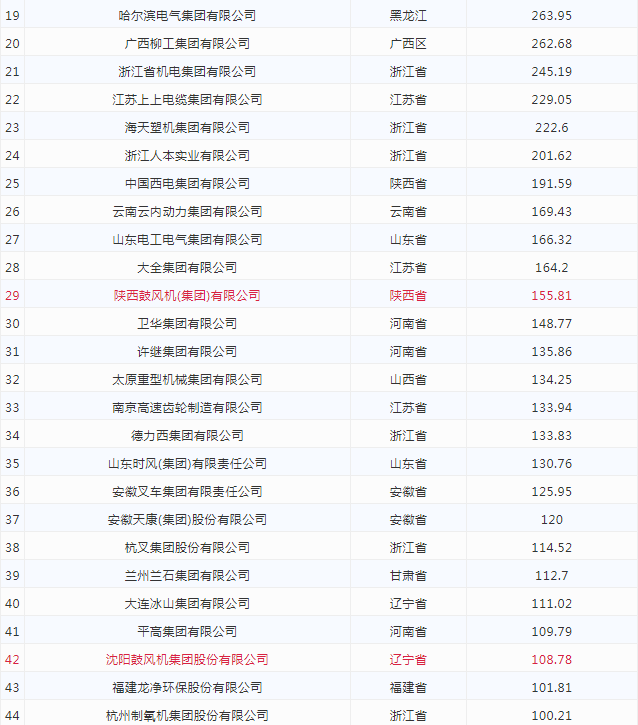Click 许继集团有限公司 entry
The width and height of the screenshot is (638, 725).
click(x=187, y=351)
